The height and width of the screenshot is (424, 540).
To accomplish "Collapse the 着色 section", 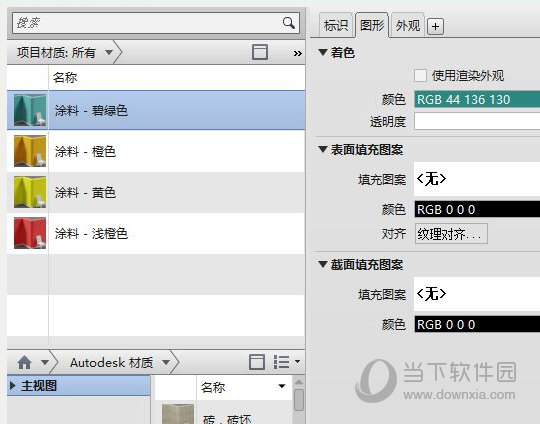I will tap(323, 52).
